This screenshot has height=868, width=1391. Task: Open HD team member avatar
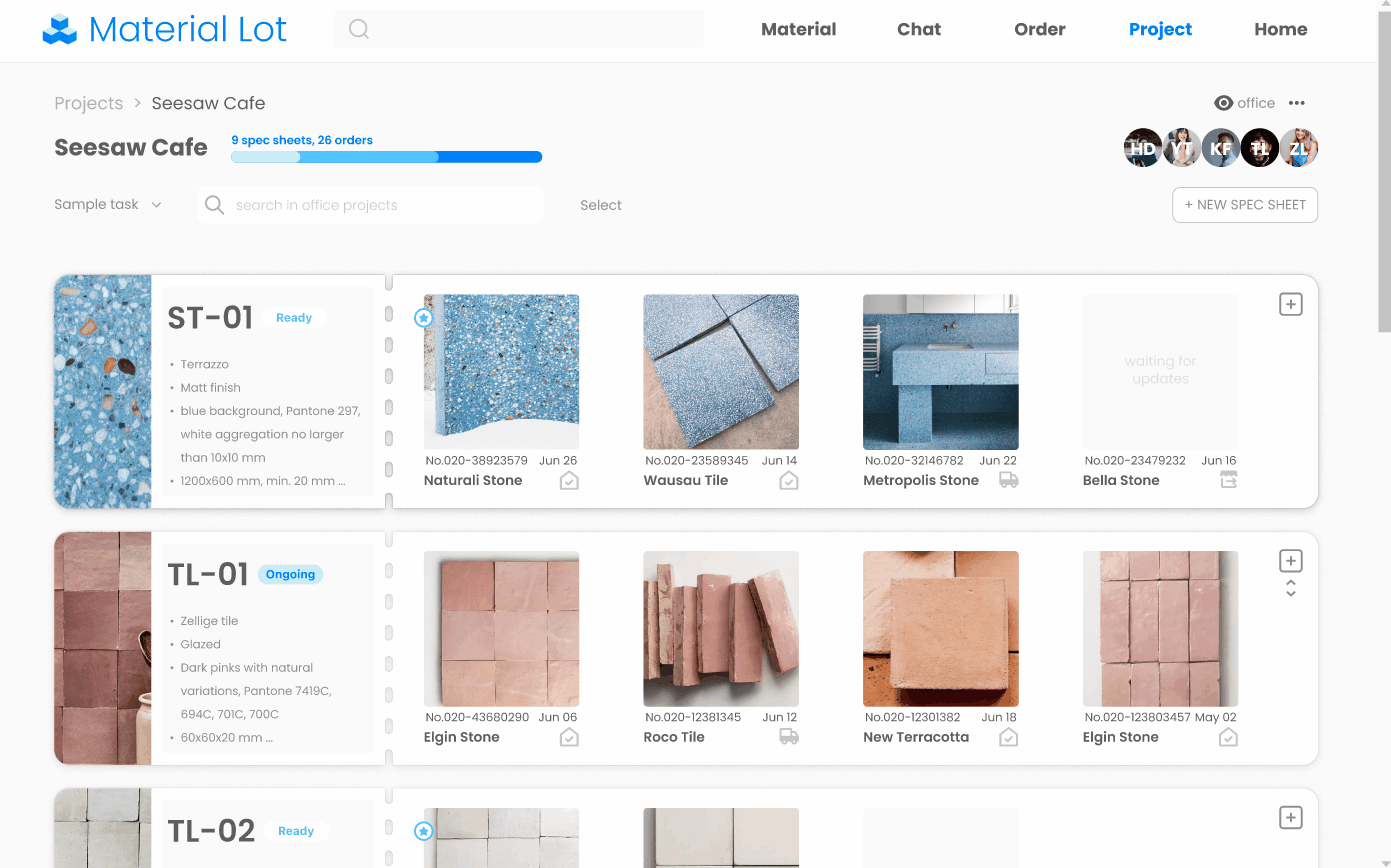point(1142,148)
